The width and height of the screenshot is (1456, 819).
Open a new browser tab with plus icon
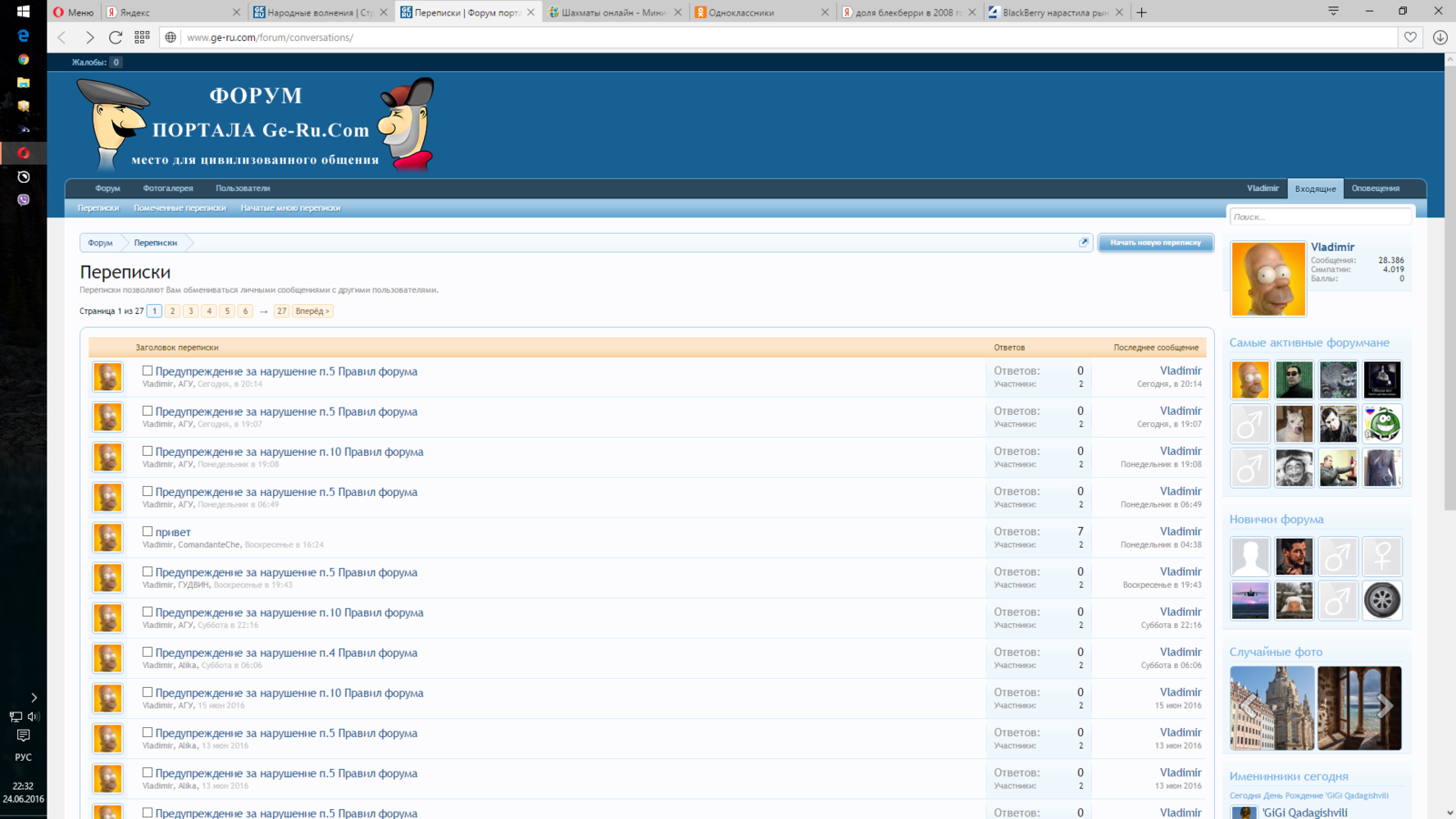(x=1141, y=12)
